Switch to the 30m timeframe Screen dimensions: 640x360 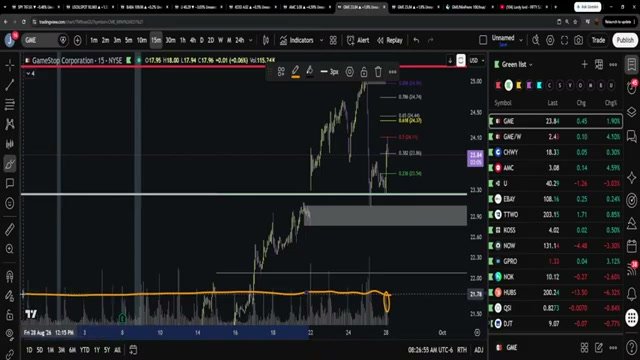click(x=170, y=40)
